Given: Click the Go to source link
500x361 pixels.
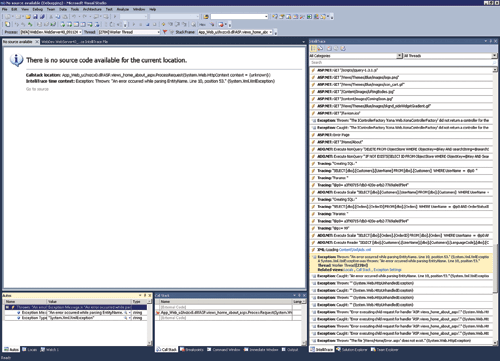Looking at the screenshot, I should (37, 89).
